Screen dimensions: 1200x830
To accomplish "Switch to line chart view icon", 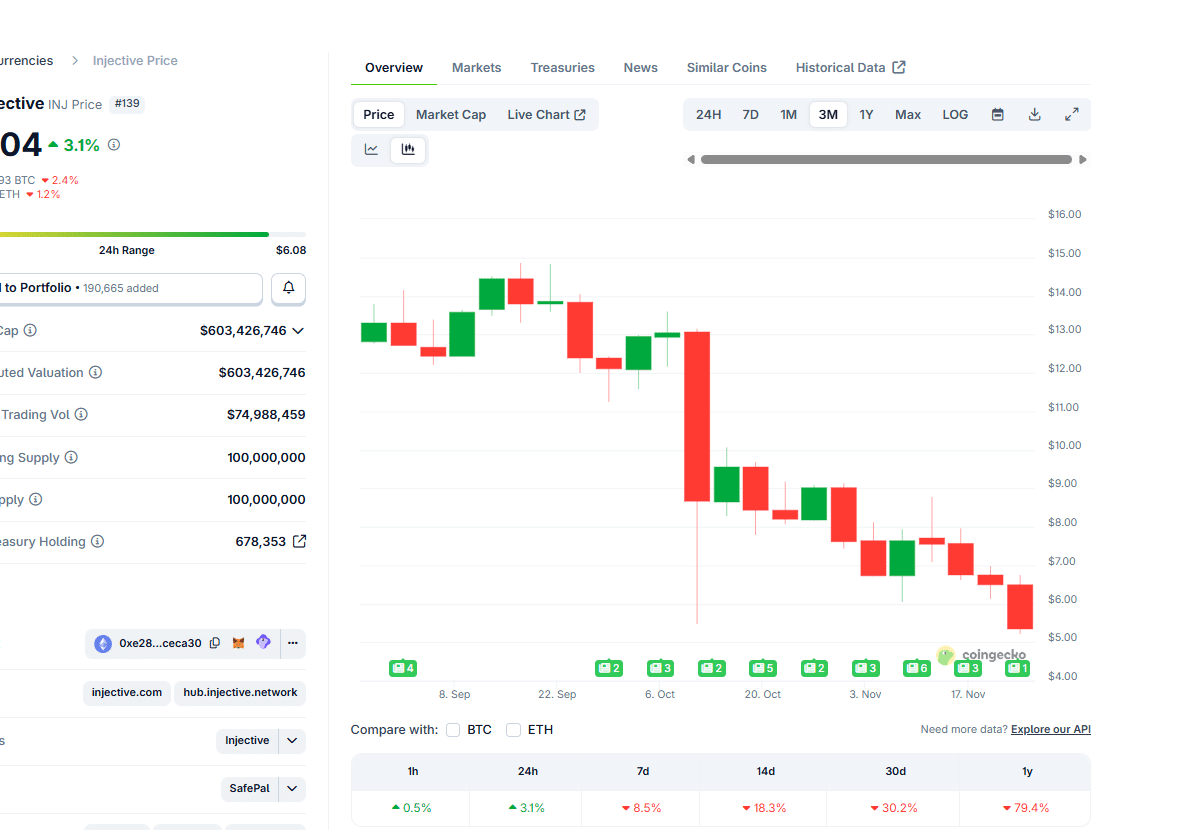I will (x=371, y=150).
